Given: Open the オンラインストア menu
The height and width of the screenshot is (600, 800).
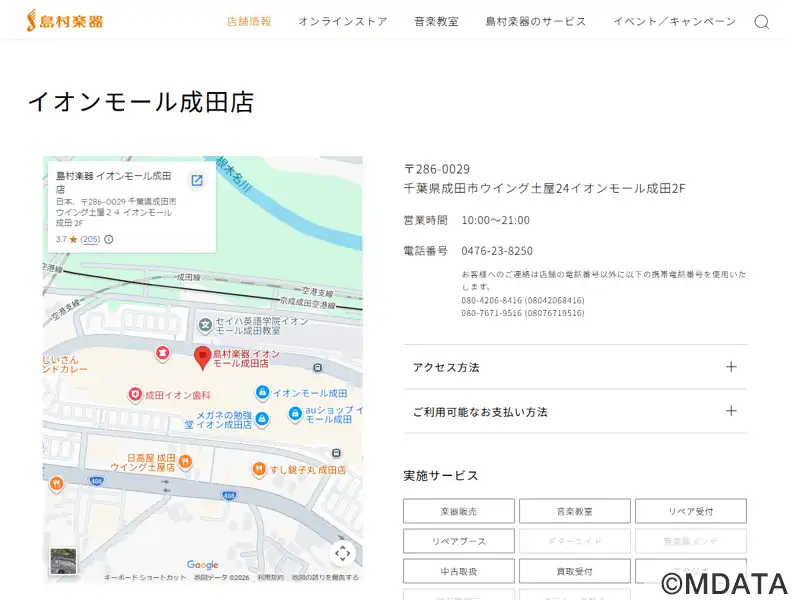Looking at the screenshot, I should [x=343, y=21].
